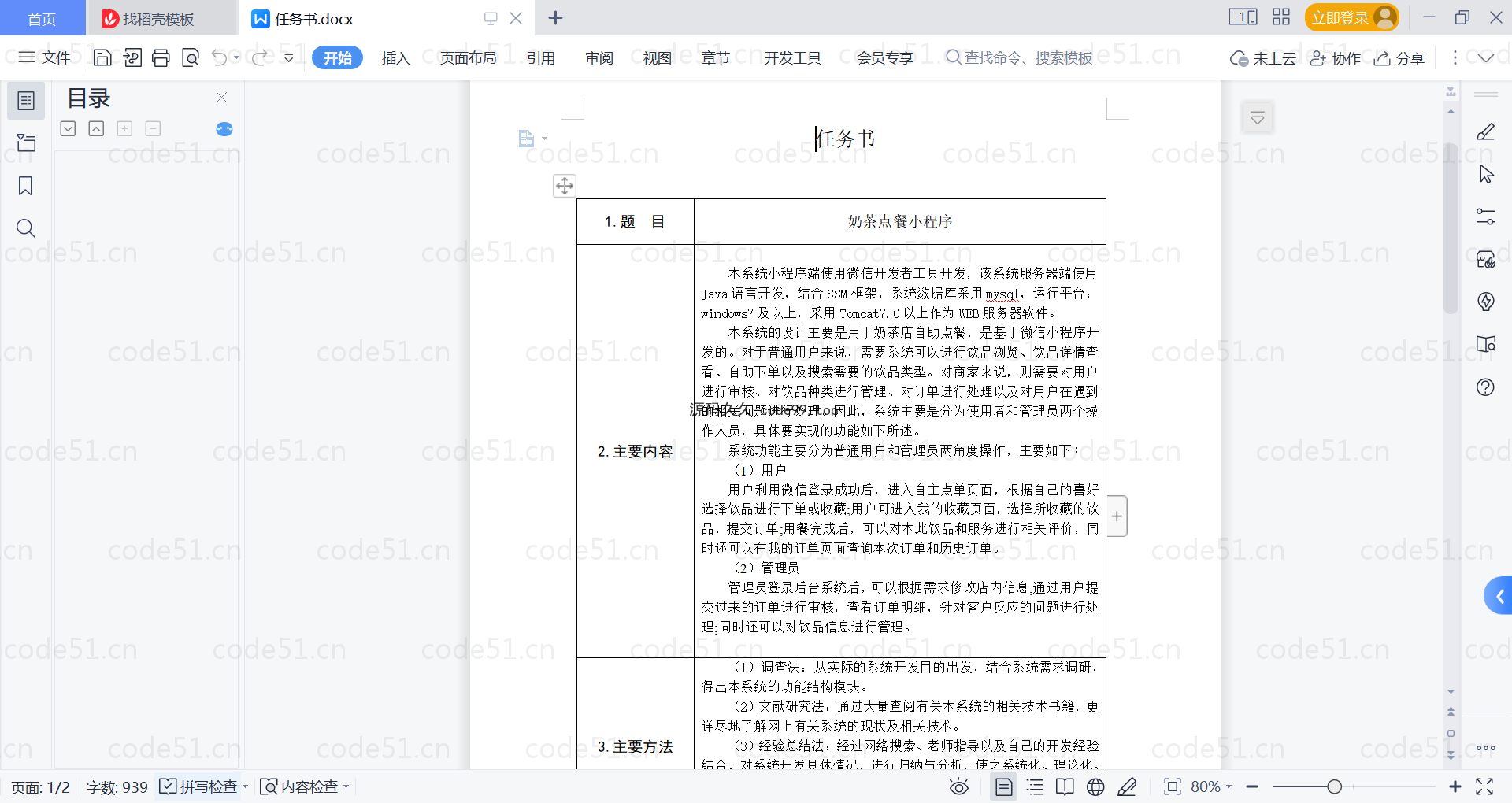
Task: Open the zoom percentage 80% dropdown
Action: tap(1212, 786)
